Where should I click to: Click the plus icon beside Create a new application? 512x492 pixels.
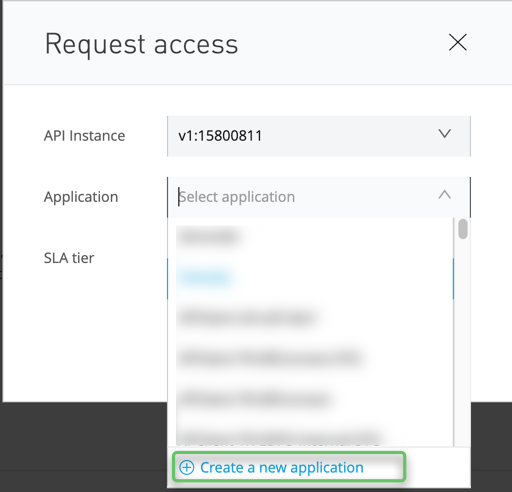point(187,467)
